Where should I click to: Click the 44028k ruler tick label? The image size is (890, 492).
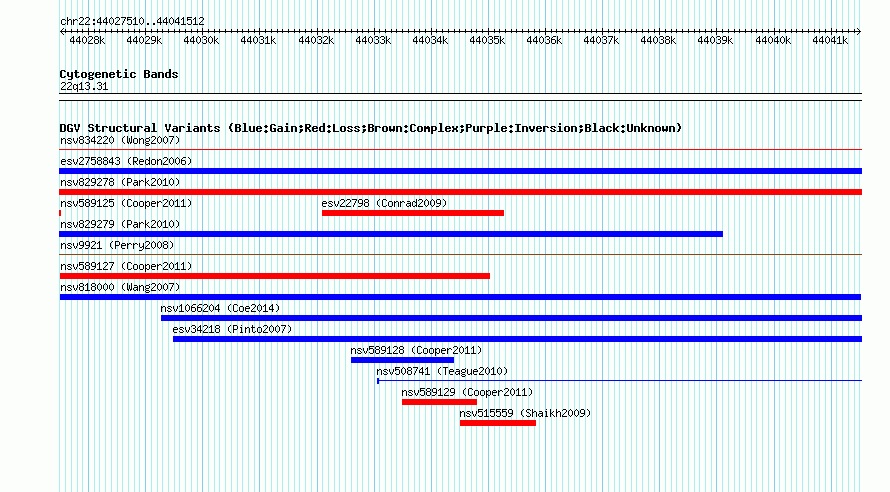coord(87,40)
